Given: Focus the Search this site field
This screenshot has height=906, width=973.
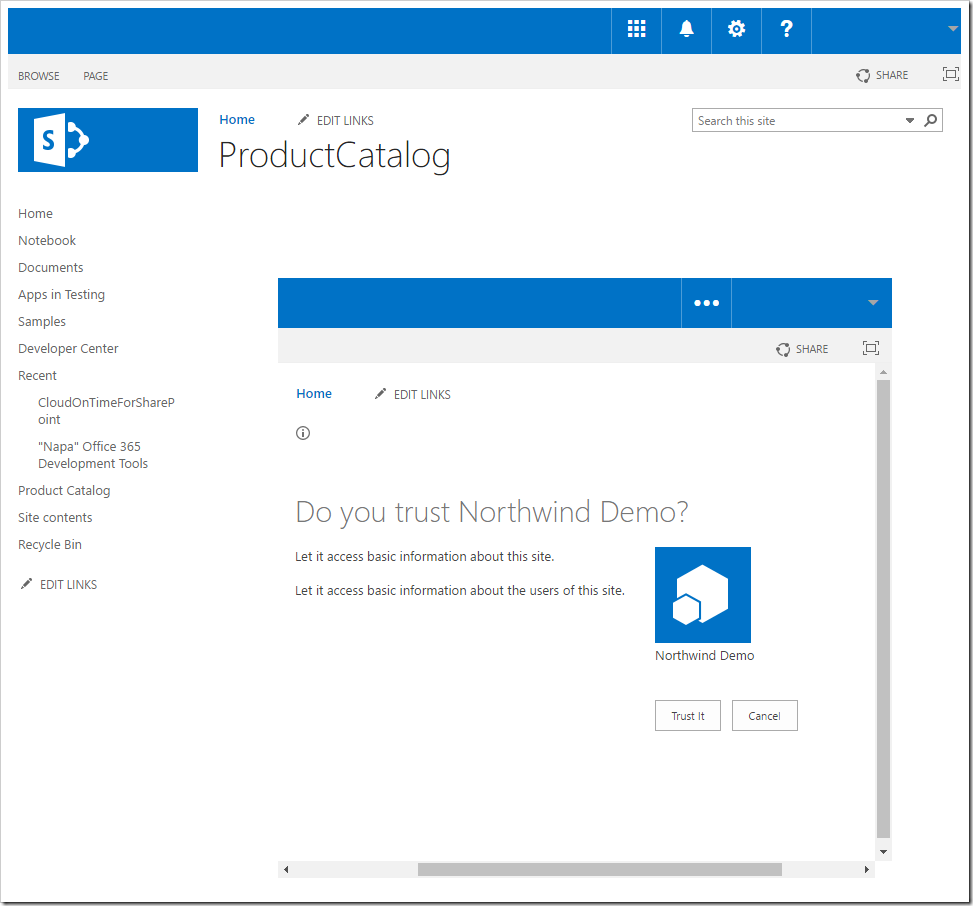Looking at the screenshot, I should pos(797,120).
